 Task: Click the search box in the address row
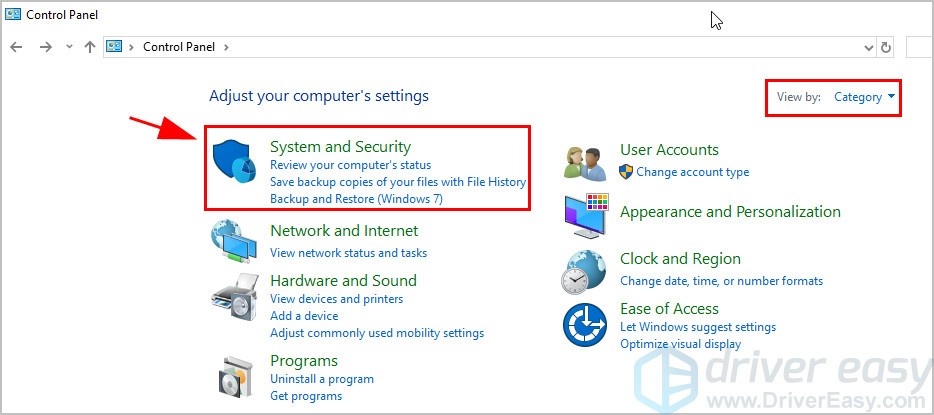919,47
